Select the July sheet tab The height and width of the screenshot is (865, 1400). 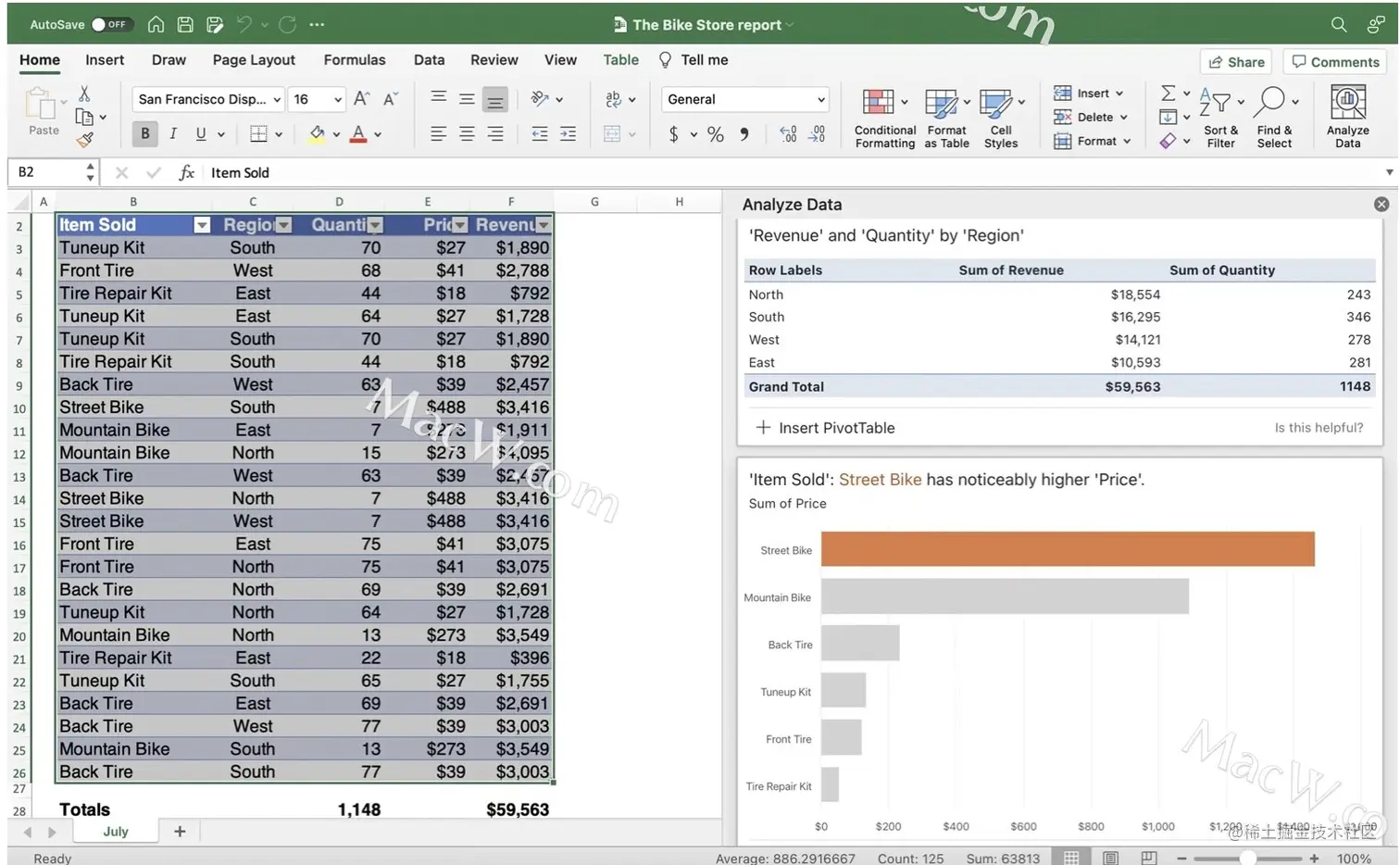coord(116,832)
